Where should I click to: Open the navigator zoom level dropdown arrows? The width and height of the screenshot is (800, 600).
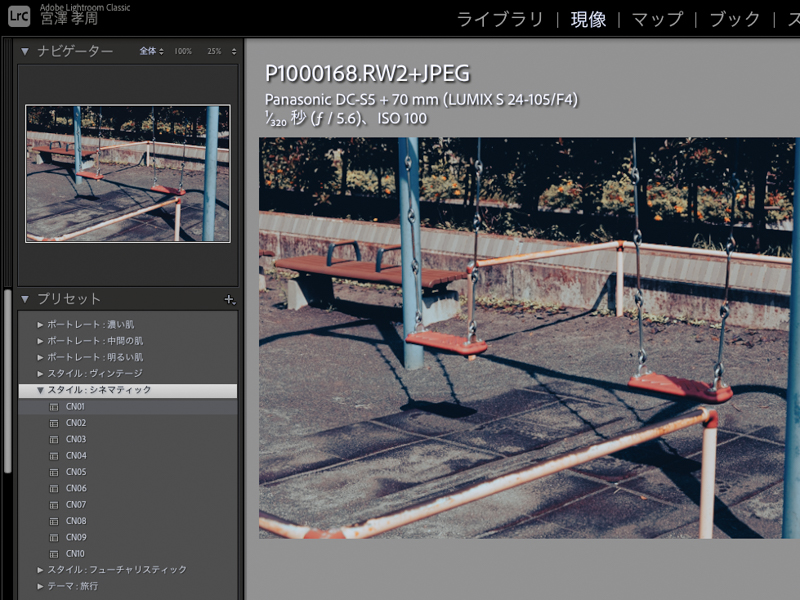point(234,51)
